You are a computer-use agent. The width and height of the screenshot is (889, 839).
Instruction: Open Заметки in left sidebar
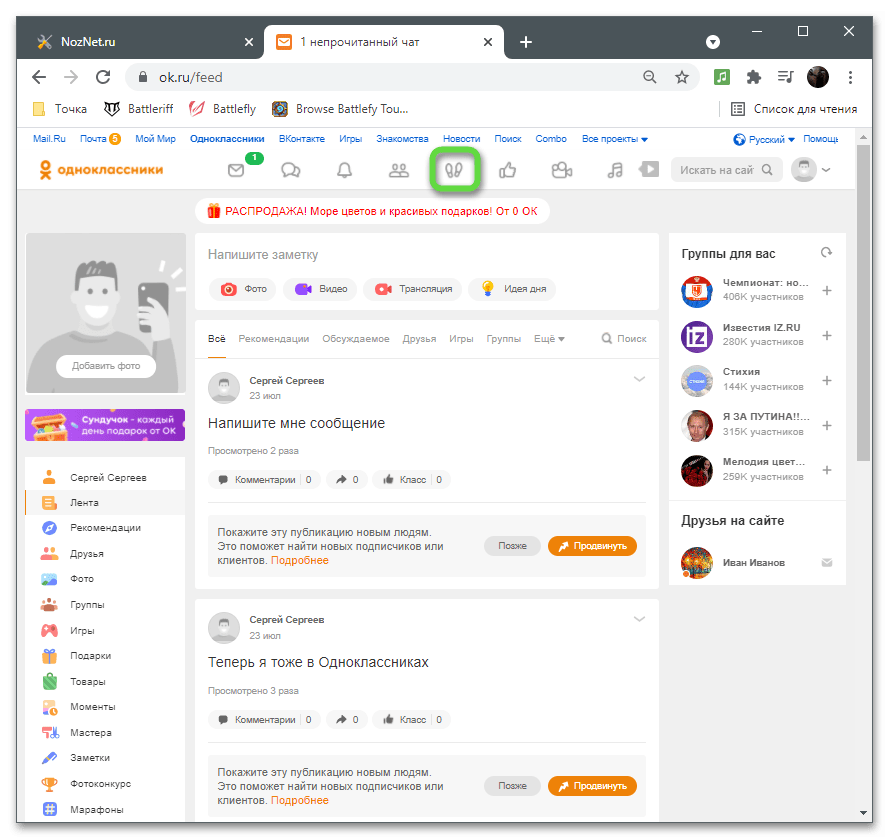pos(105,758)
